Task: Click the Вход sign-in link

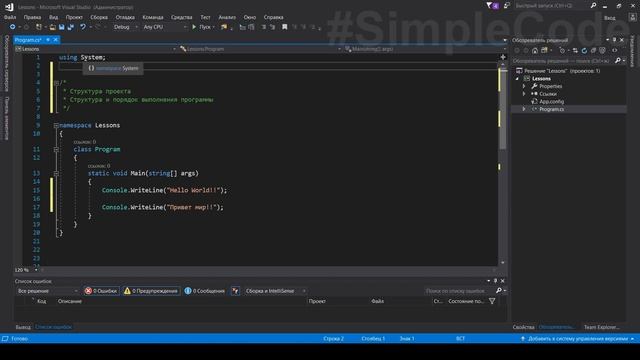Action: [x=609, y=18]
